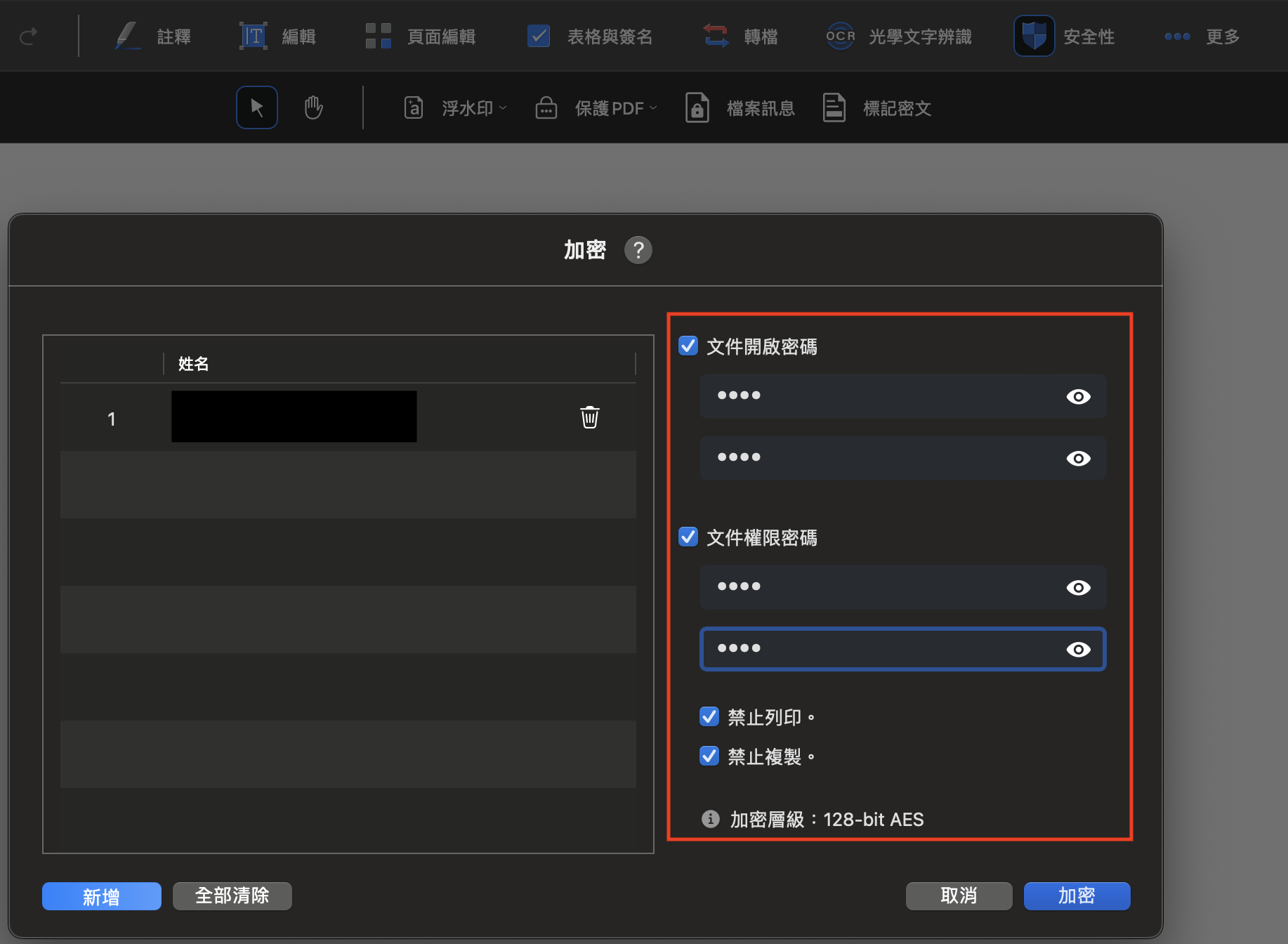Open the 更多 more menu
1288x944 pixels.
[1202, 36]
